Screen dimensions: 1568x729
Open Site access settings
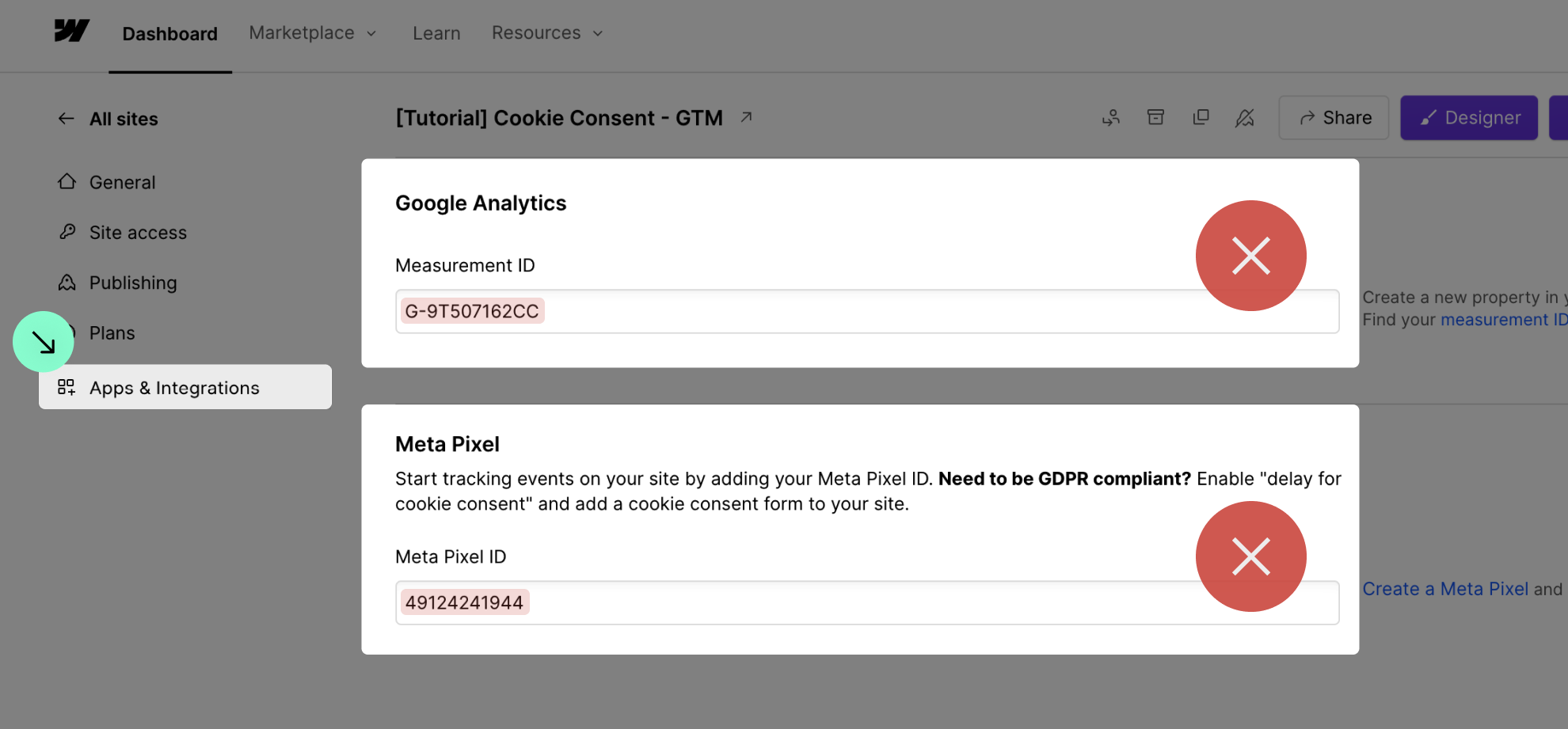pyautogui.click(x=138, y=233)
